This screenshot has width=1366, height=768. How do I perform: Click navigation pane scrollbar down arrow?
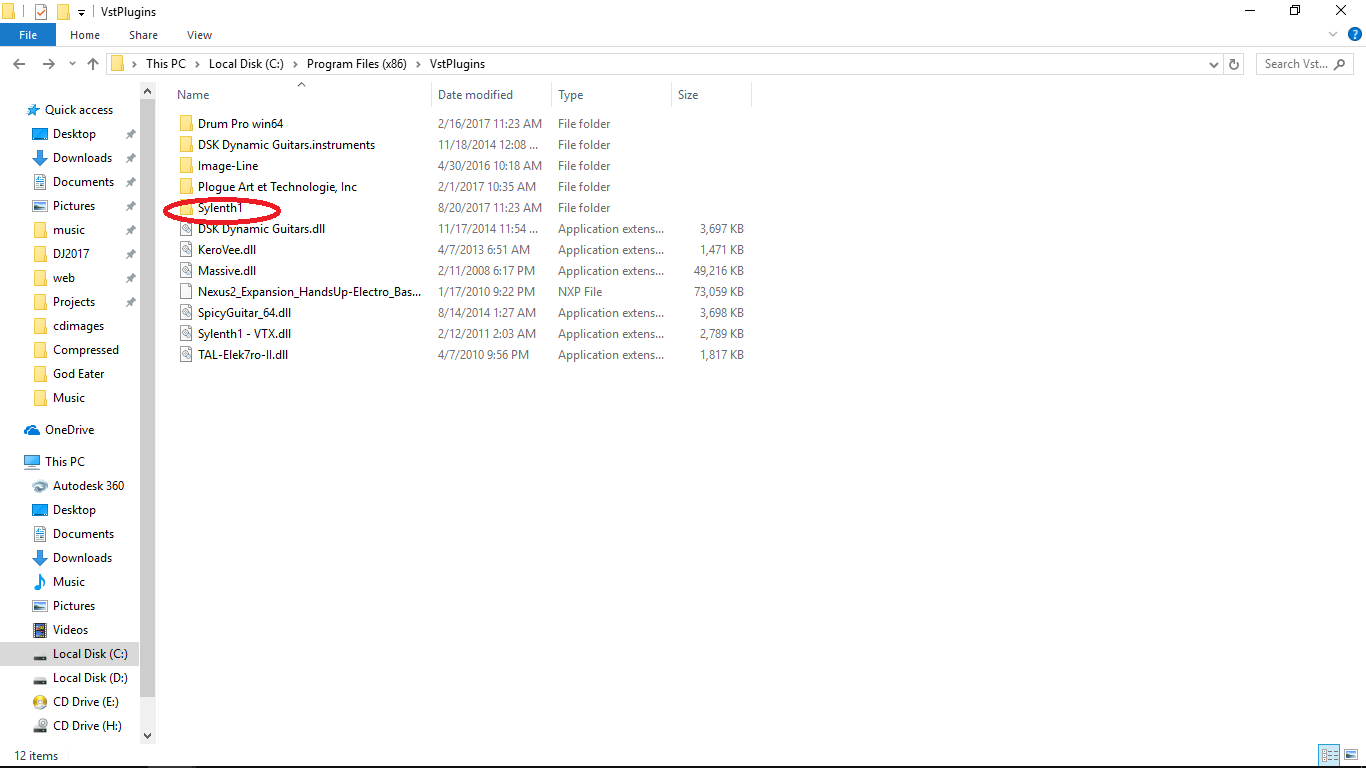pos(148,736)
